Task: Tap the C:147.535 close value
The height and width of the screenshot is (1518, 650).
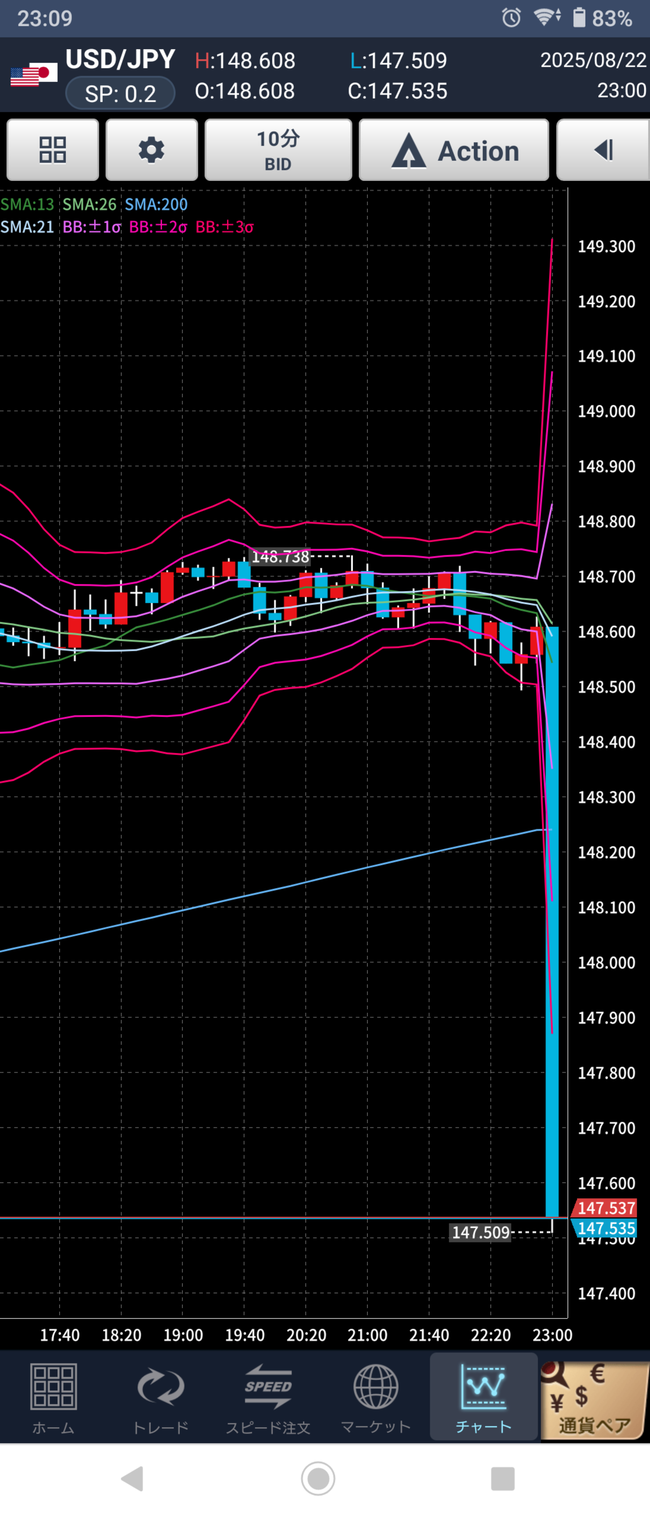Action: [397, 91]
